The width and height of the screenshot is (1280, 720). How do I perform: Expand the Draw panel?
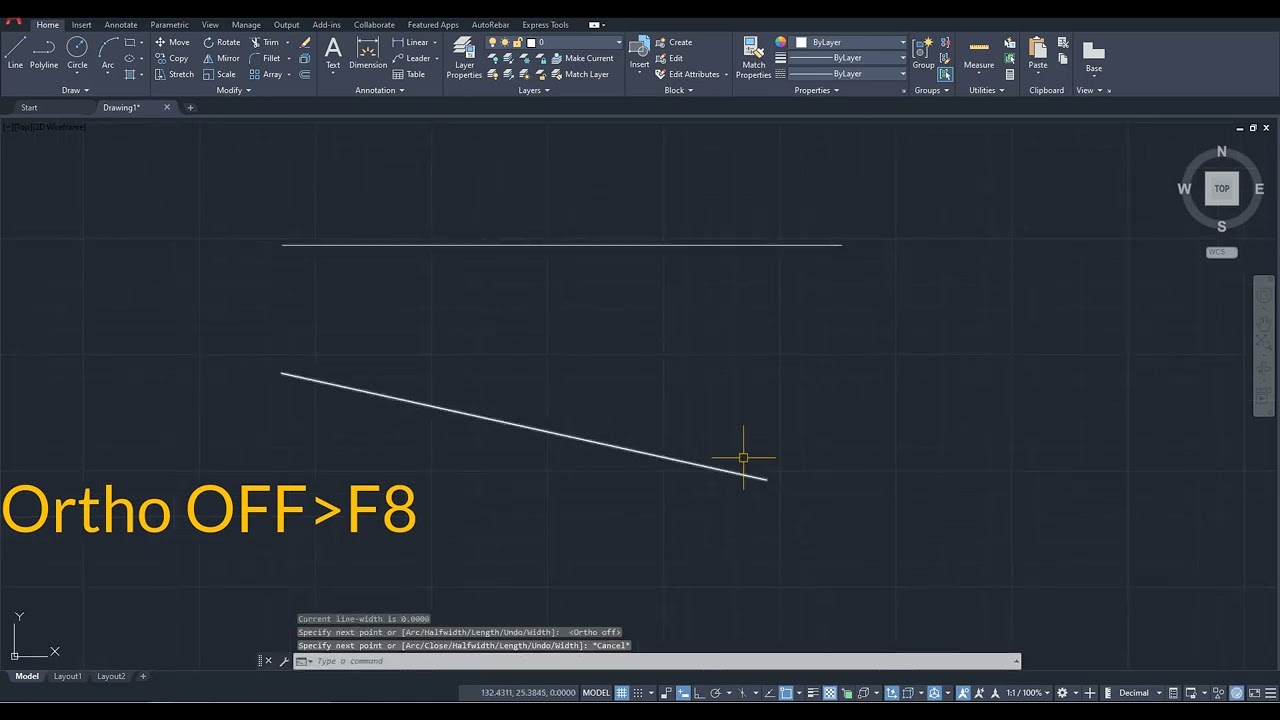point(75,90)
